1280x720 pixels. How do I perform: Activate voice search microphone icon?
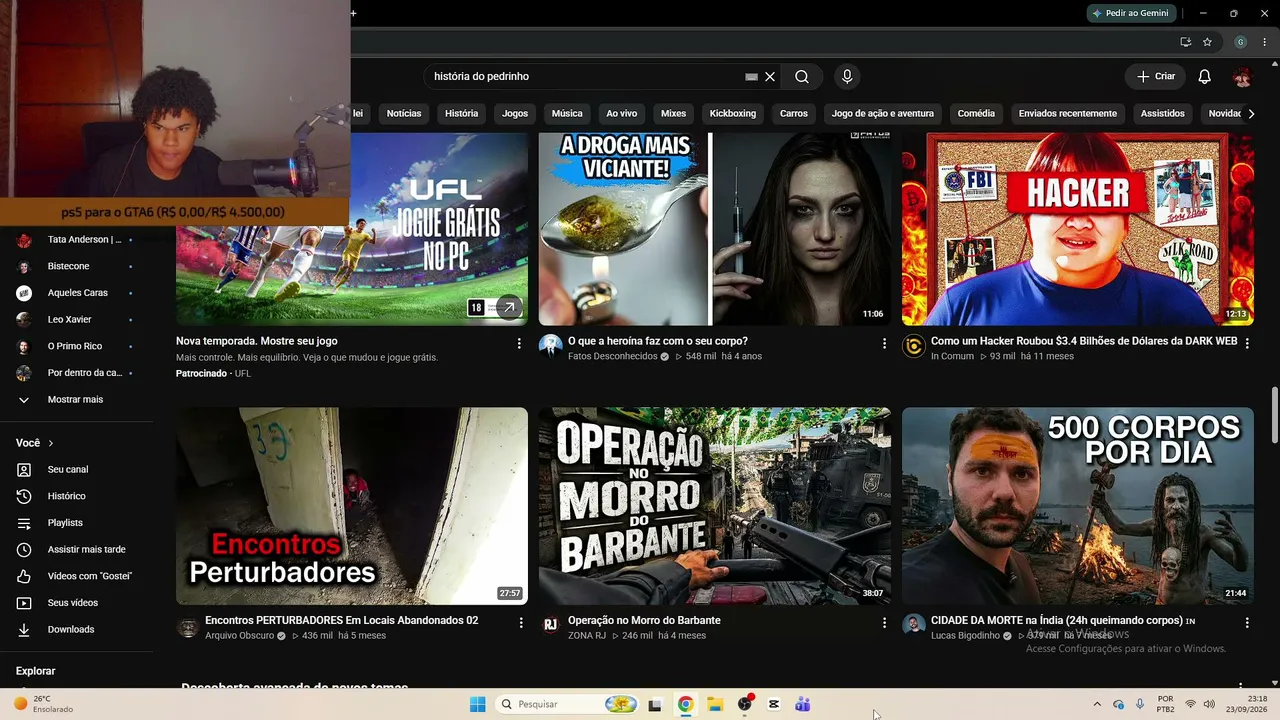(x=847, y=77)
